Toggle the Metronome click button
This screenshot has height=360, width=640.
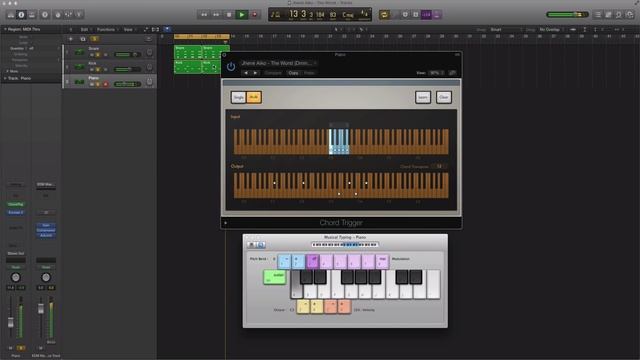[437, 15]
